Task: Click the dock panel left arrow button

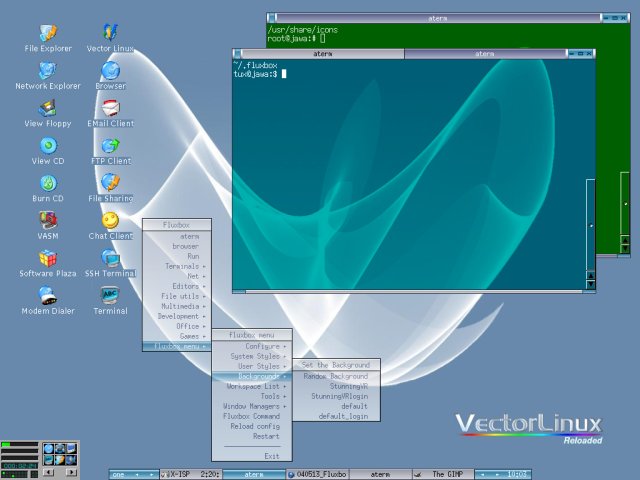Action: click(x=48, y=473)
